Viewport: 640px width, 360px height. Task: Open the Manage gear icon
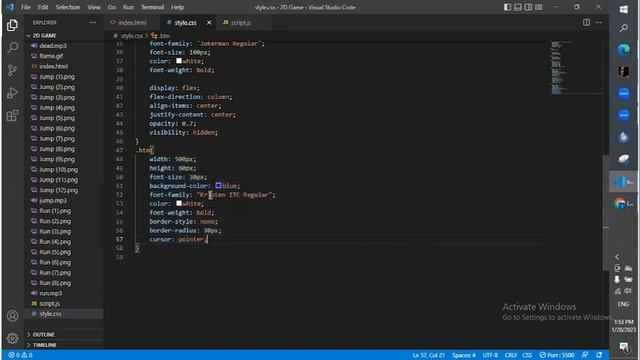click(12, 338)
